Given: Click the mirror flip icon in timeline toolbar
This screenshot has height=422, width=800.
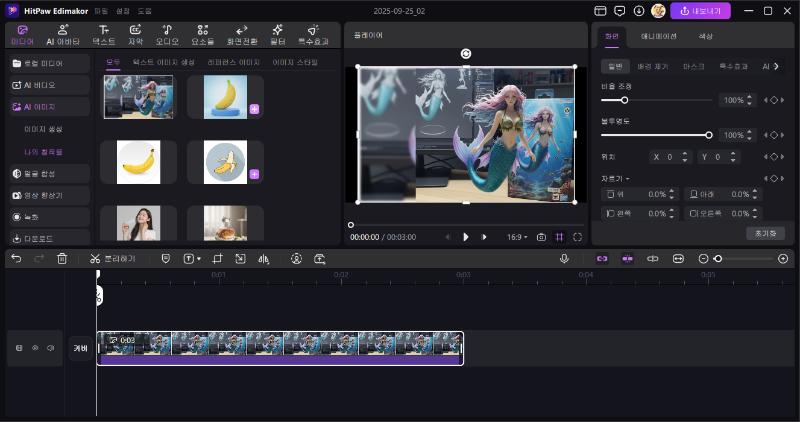Looking at the screenshot, I should (263, 259).
